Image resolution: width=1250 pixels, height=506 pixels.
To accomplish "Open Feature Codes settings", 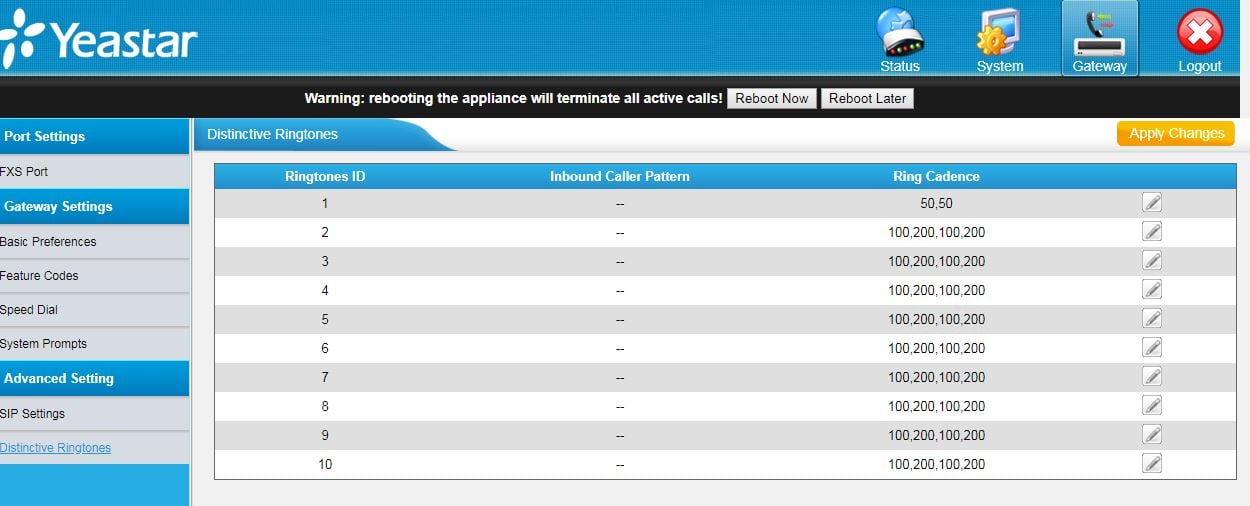I will pyautogui.click(x=40, y=276).
